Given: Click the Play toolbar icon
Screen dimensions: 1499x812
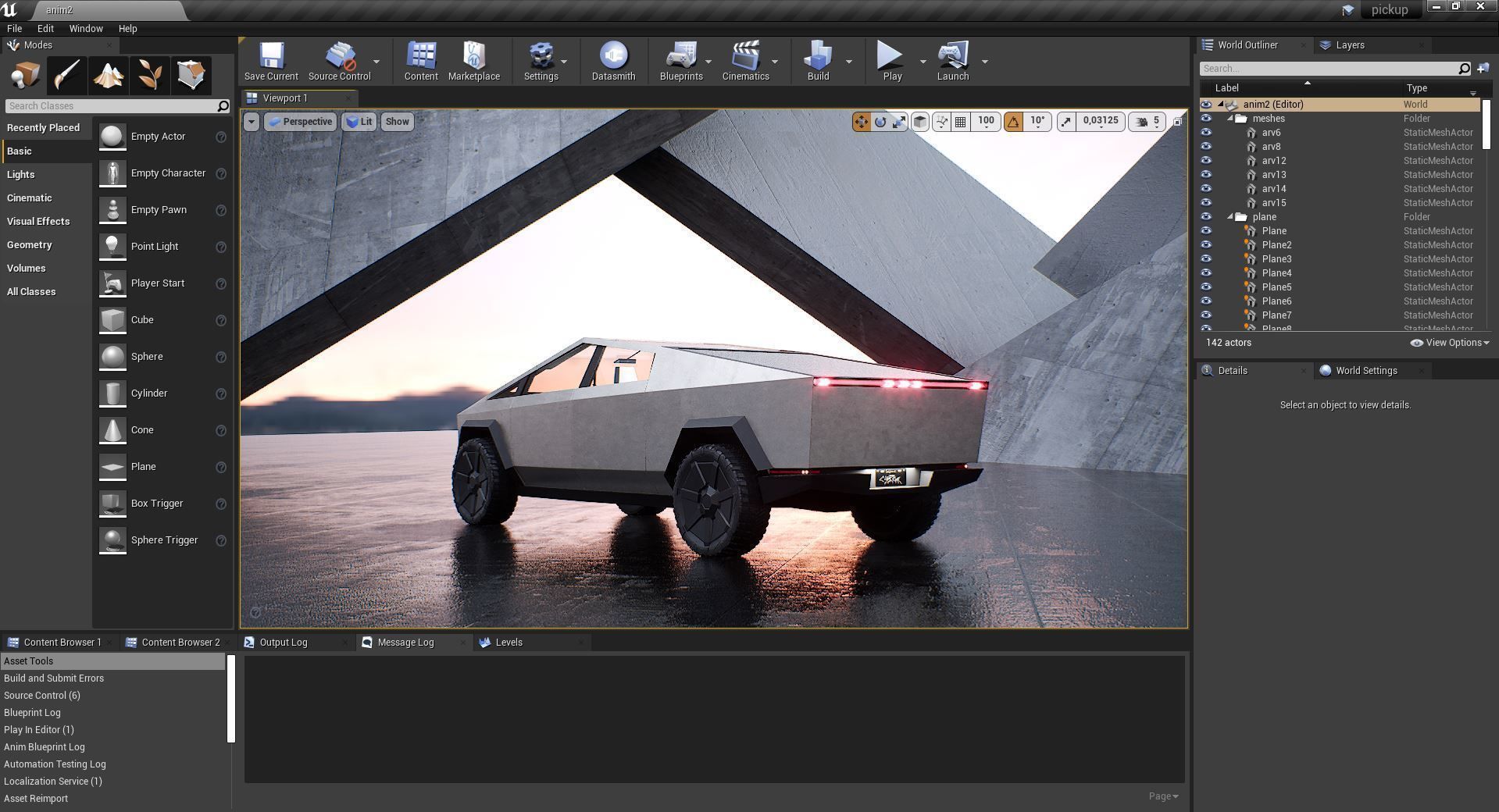Looking at the screenshot, I should tap(891, 62).
